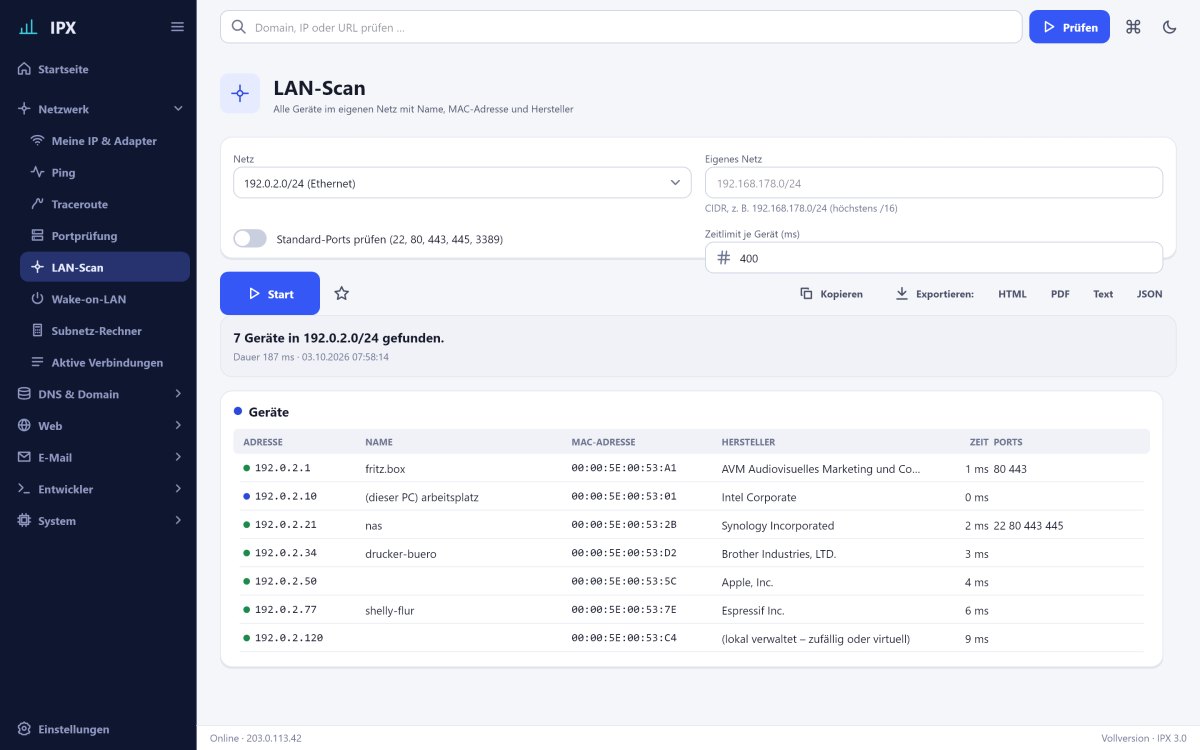Screen dimensions: 1200x750
Task: Click the System chip icon
Action: pyautogui.click(x=24, y=521)
